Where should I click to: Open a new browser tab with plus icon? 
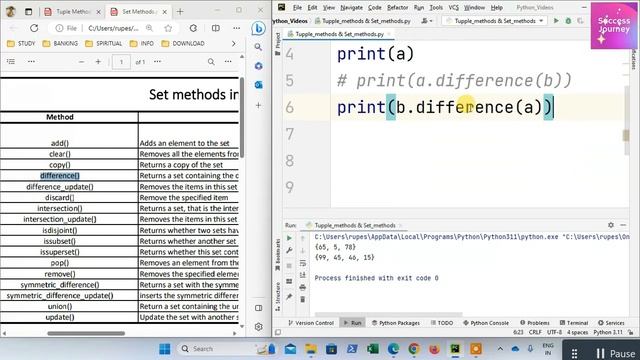tap(180, 11)
